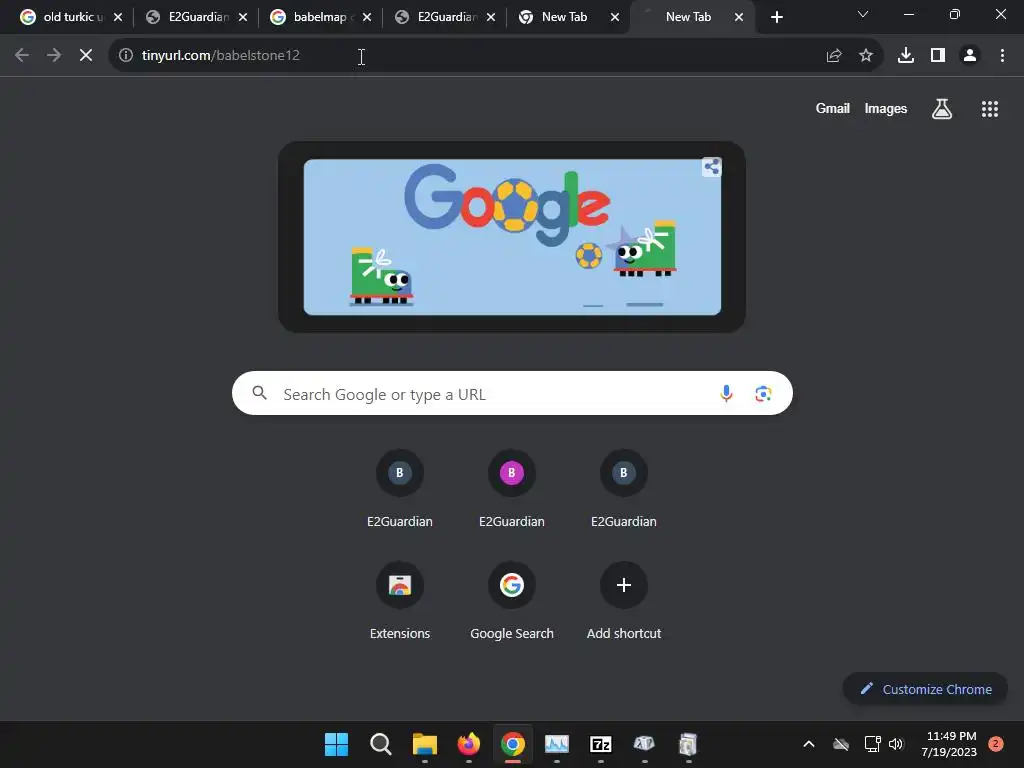This screenshot has width=1024, height=768.
Task: Switch to fifth tab New Tab
Action: [x=563, y=17]
